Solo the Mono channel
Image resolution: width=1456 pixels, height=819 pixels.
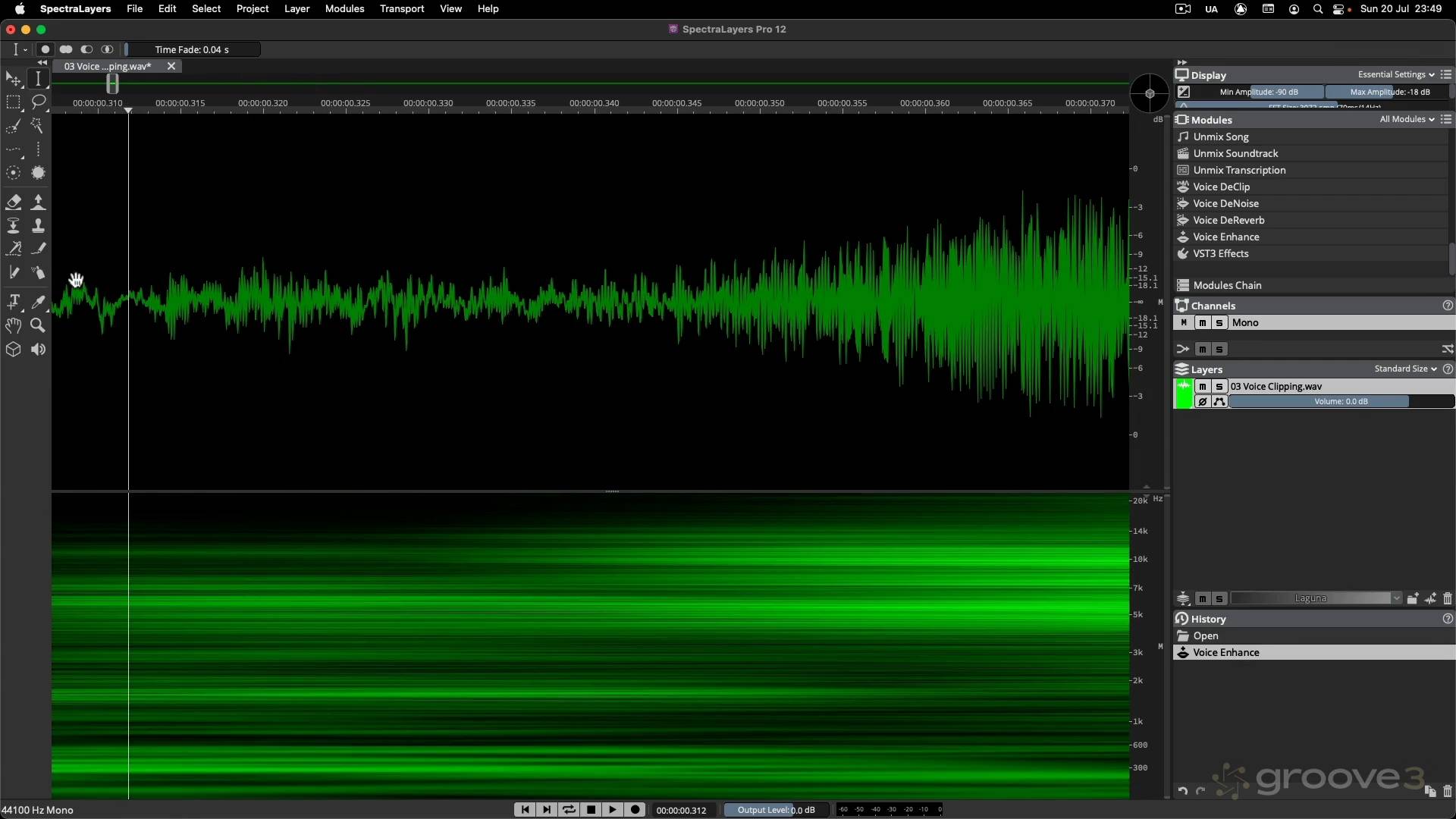(1219, 322)
